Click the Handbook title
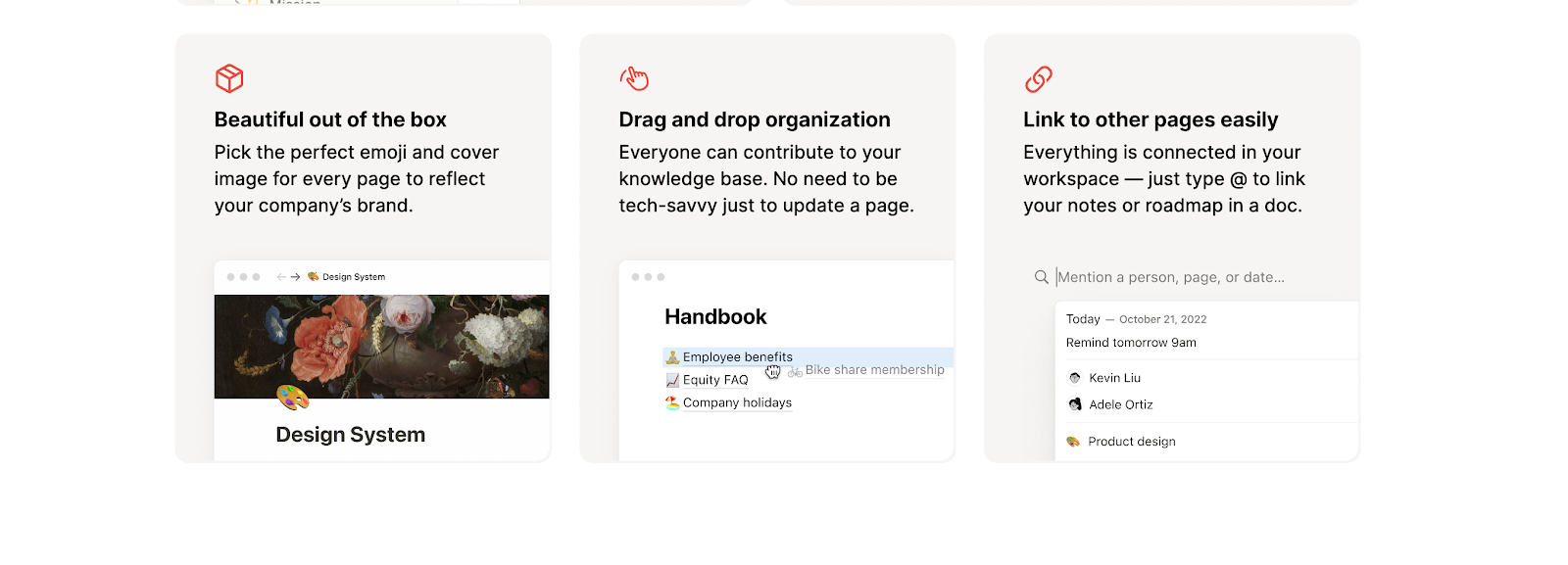 pyautogui.click(x=715, y=317)
